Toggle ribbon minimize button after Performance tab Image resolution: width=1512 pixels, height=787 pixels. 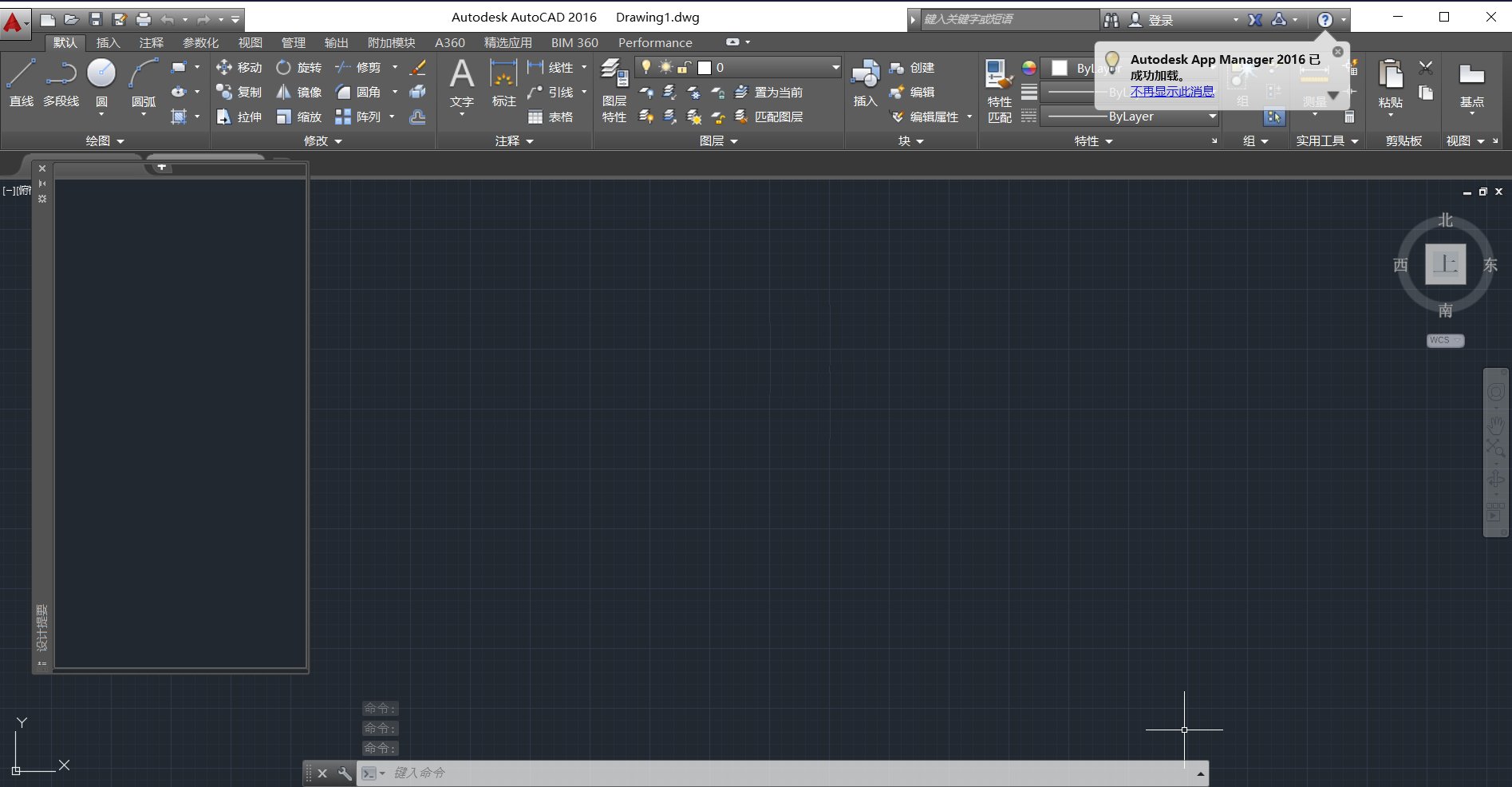pos(732,42)
